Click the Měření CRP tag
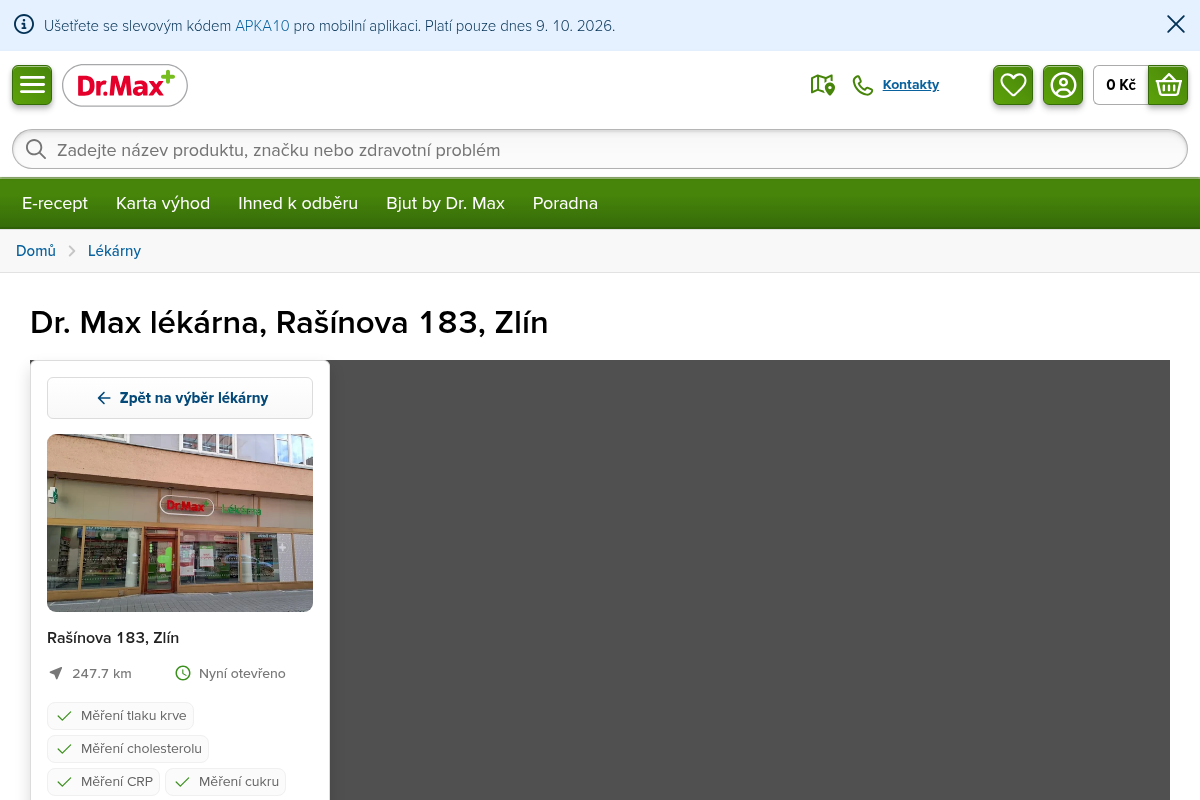 pos(104,782)
